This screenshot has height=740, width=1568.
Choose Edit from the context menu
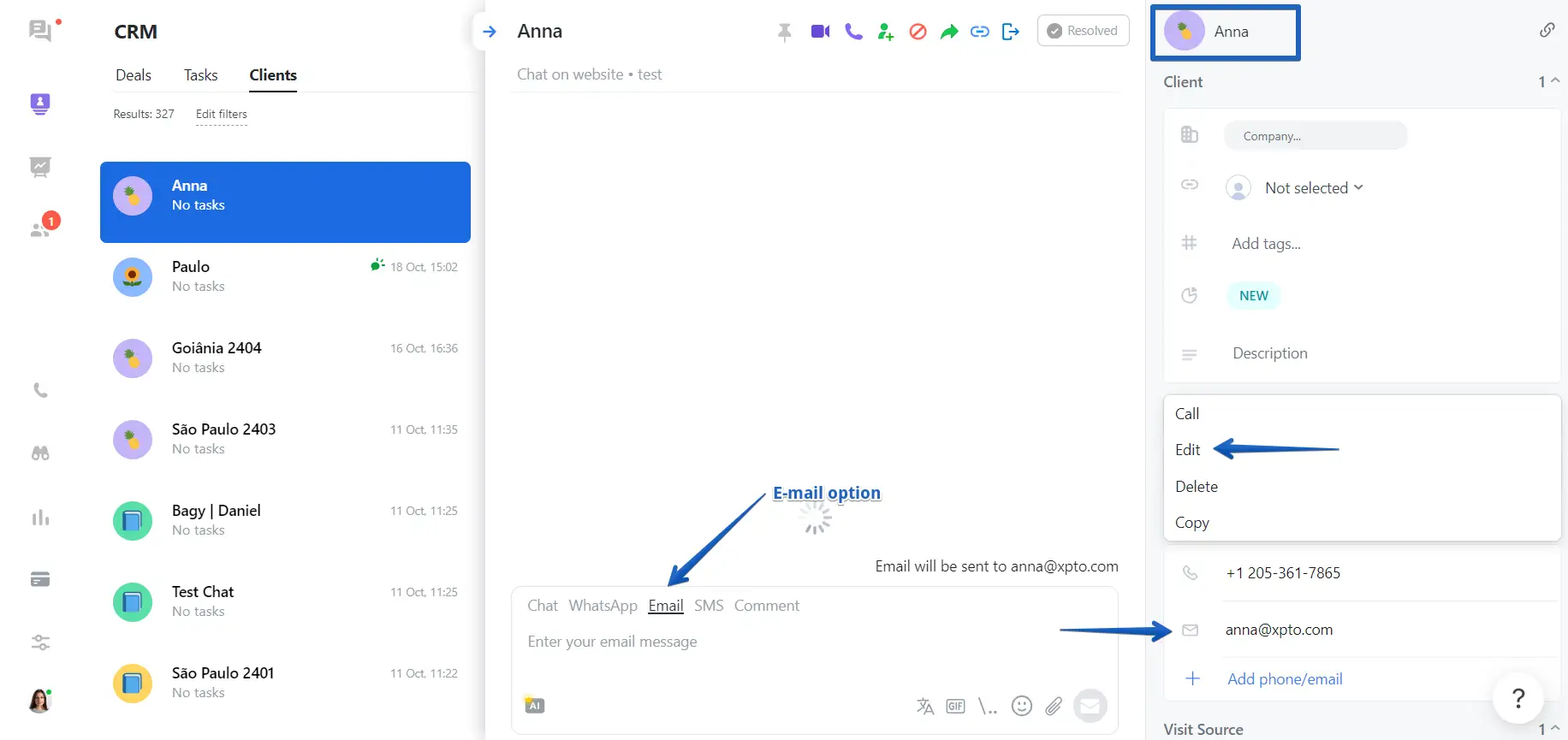(x=1187, y=450)
